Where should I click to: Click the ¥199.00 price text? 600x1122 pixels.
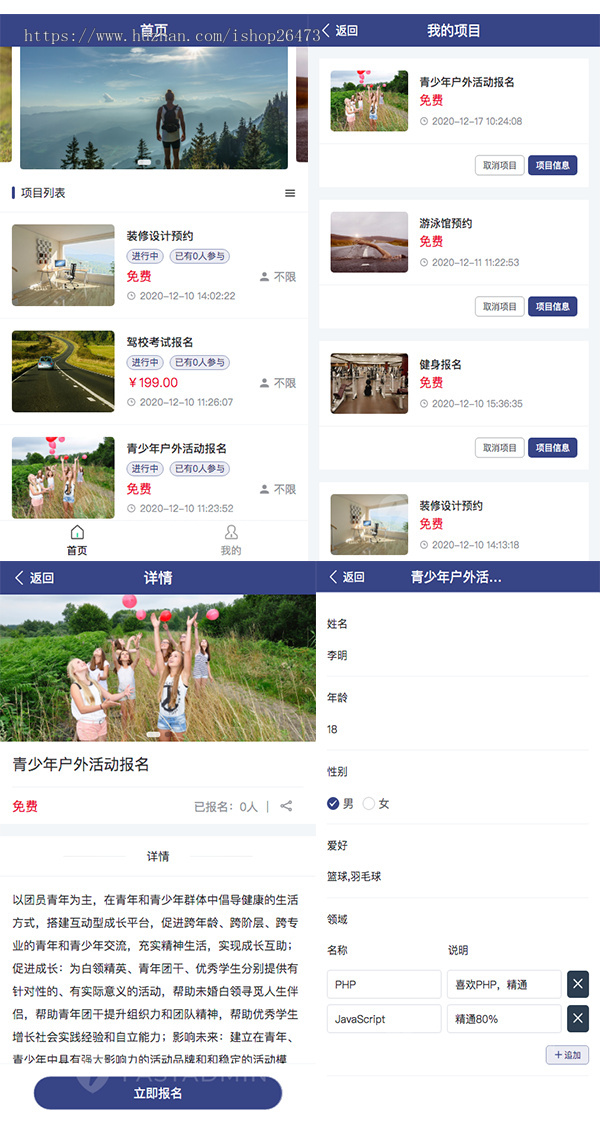(152, 383)
